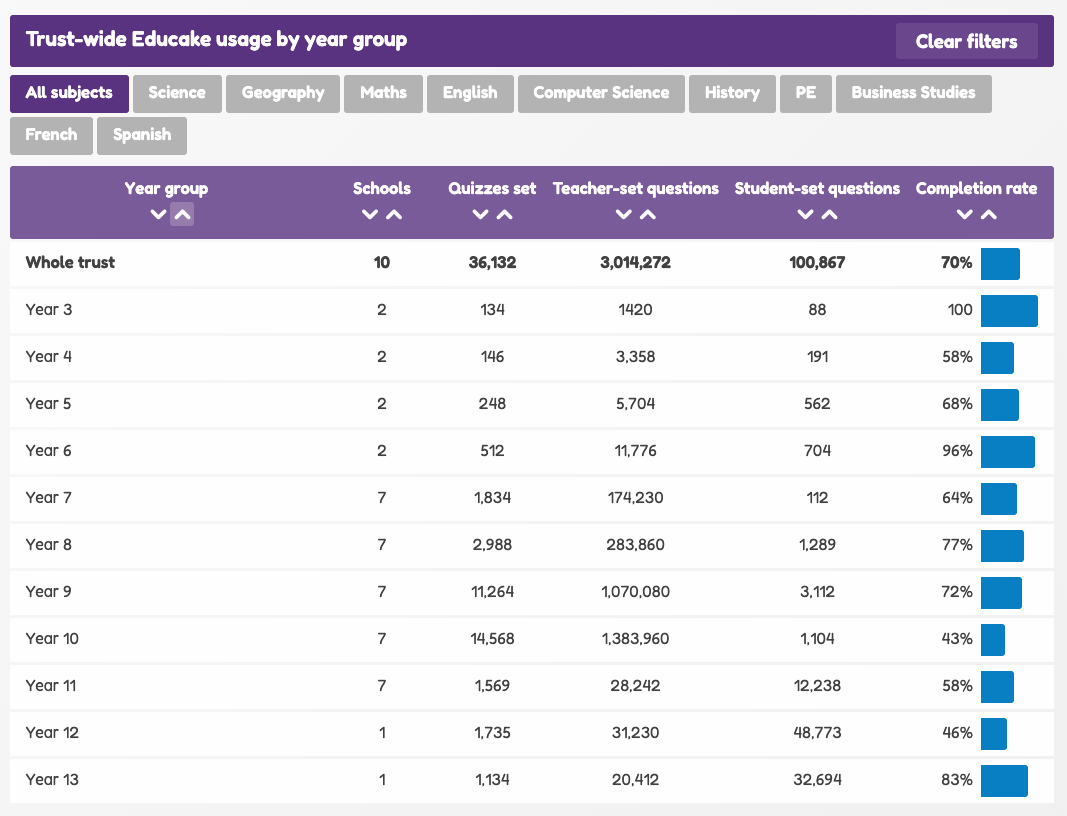Click the Year 9 row label
The image size is (1067, 816).
[48, 591]
